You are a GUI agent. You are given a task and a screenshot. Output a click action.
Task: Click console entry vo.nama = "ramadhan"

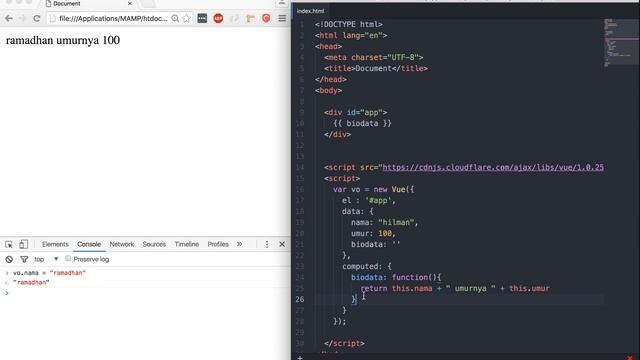click(x=49, y=273)
